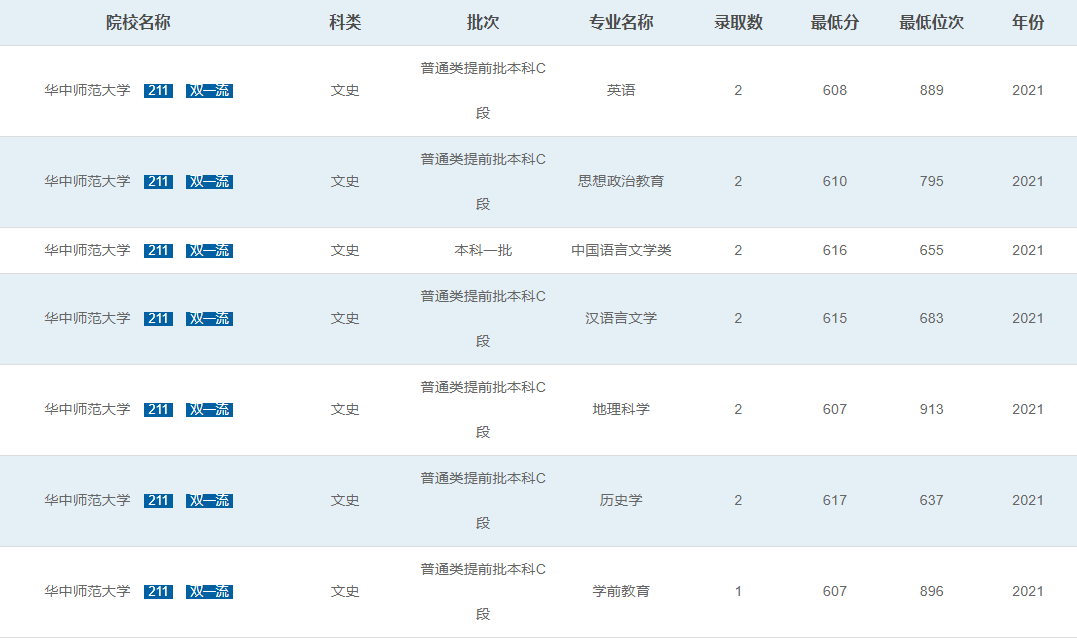Click the 211 badge in the 学前教育 row
The width and height of the screenshot is (1077, 638).
(x=158, y=591)
